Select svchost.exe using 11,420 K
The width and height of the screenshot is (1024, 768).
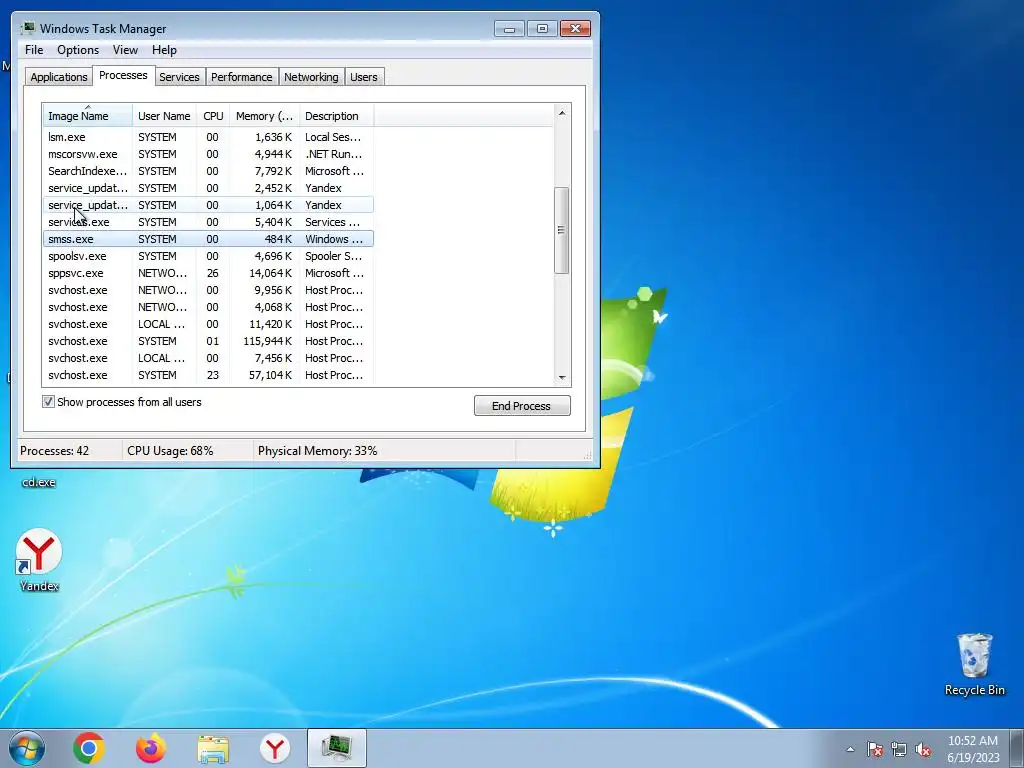click(208, 324)
